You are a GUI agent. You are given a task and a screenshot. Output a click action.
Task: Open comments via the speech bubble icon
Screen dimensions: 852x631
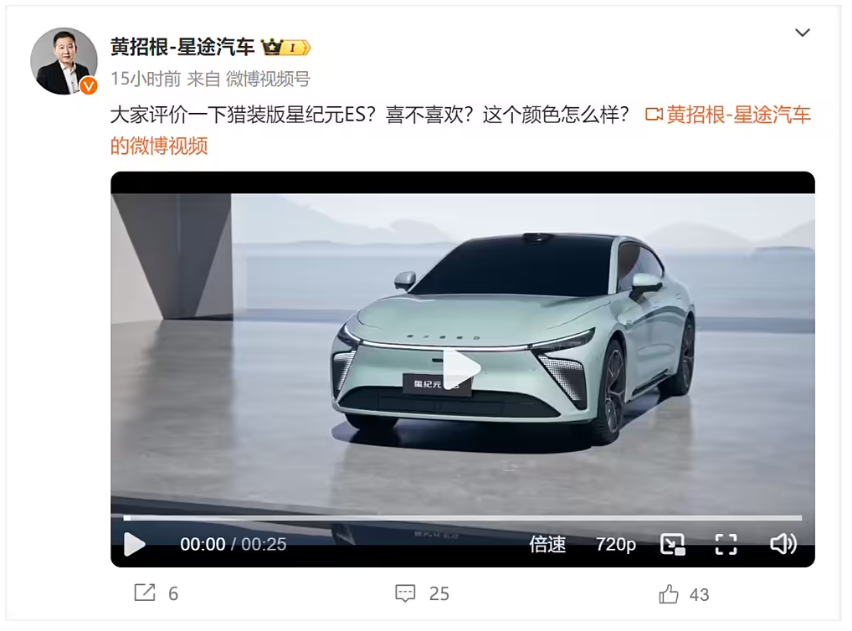coord(405,593)
